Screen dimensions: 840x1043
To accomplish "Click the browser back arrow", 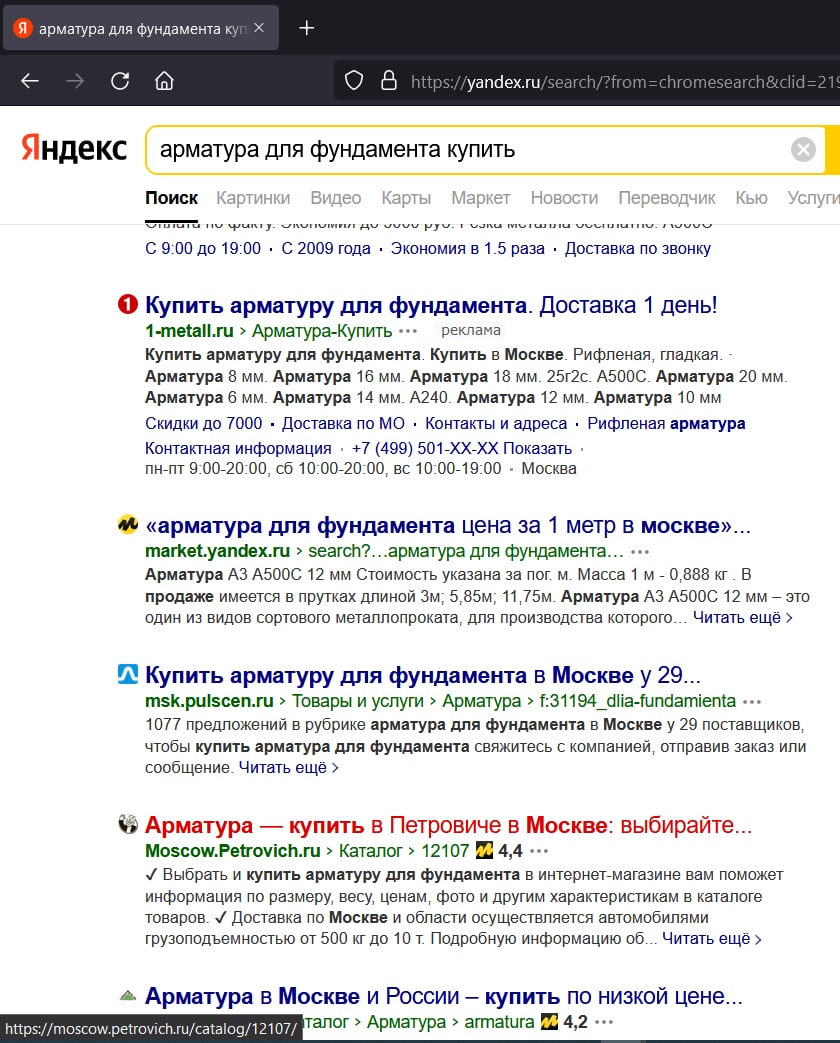I will point(30,81).
